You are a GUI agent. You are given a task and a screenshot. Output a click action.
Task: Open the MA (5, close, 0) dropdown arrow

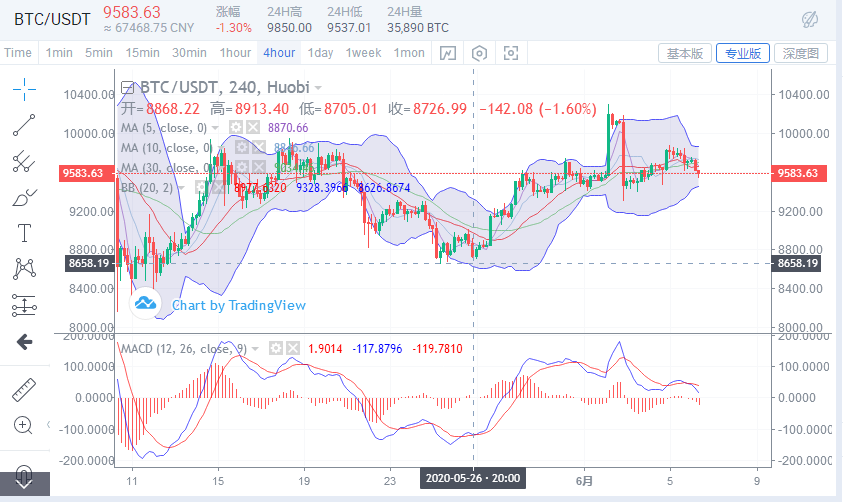(x=217, y=128)
